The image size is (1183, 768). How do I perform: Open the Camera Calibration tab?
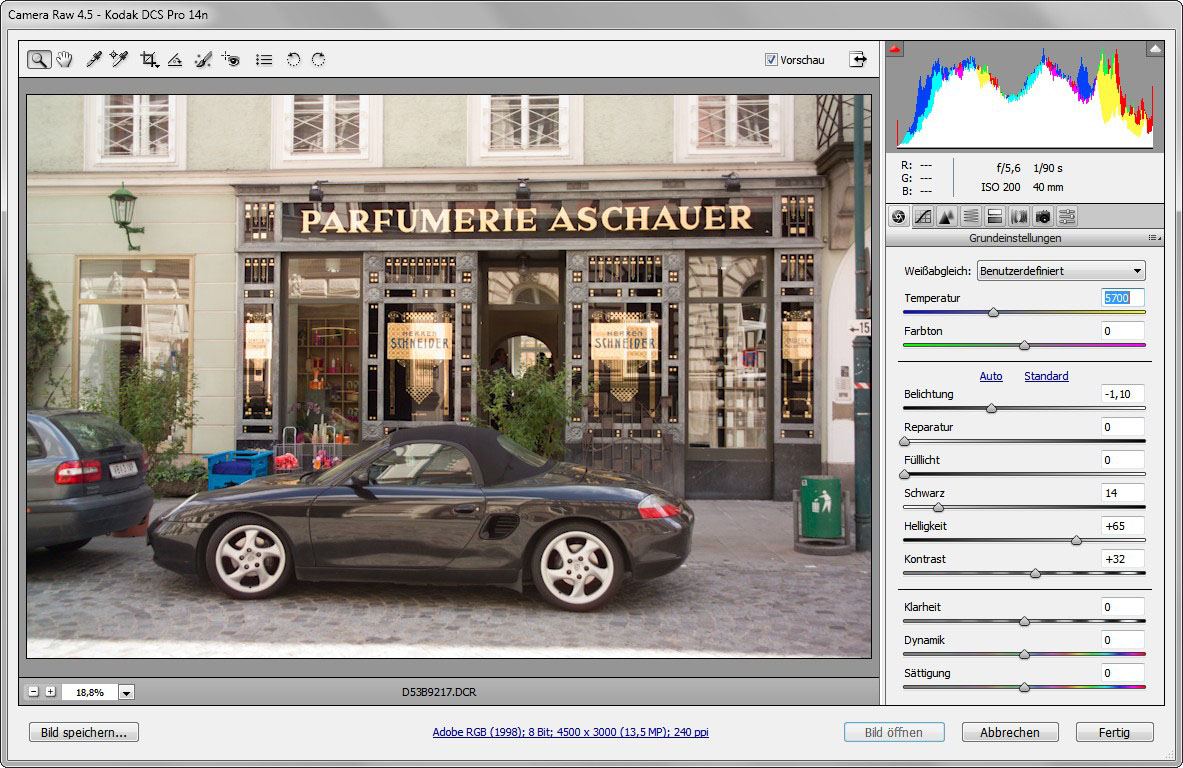pos(1043,216)
